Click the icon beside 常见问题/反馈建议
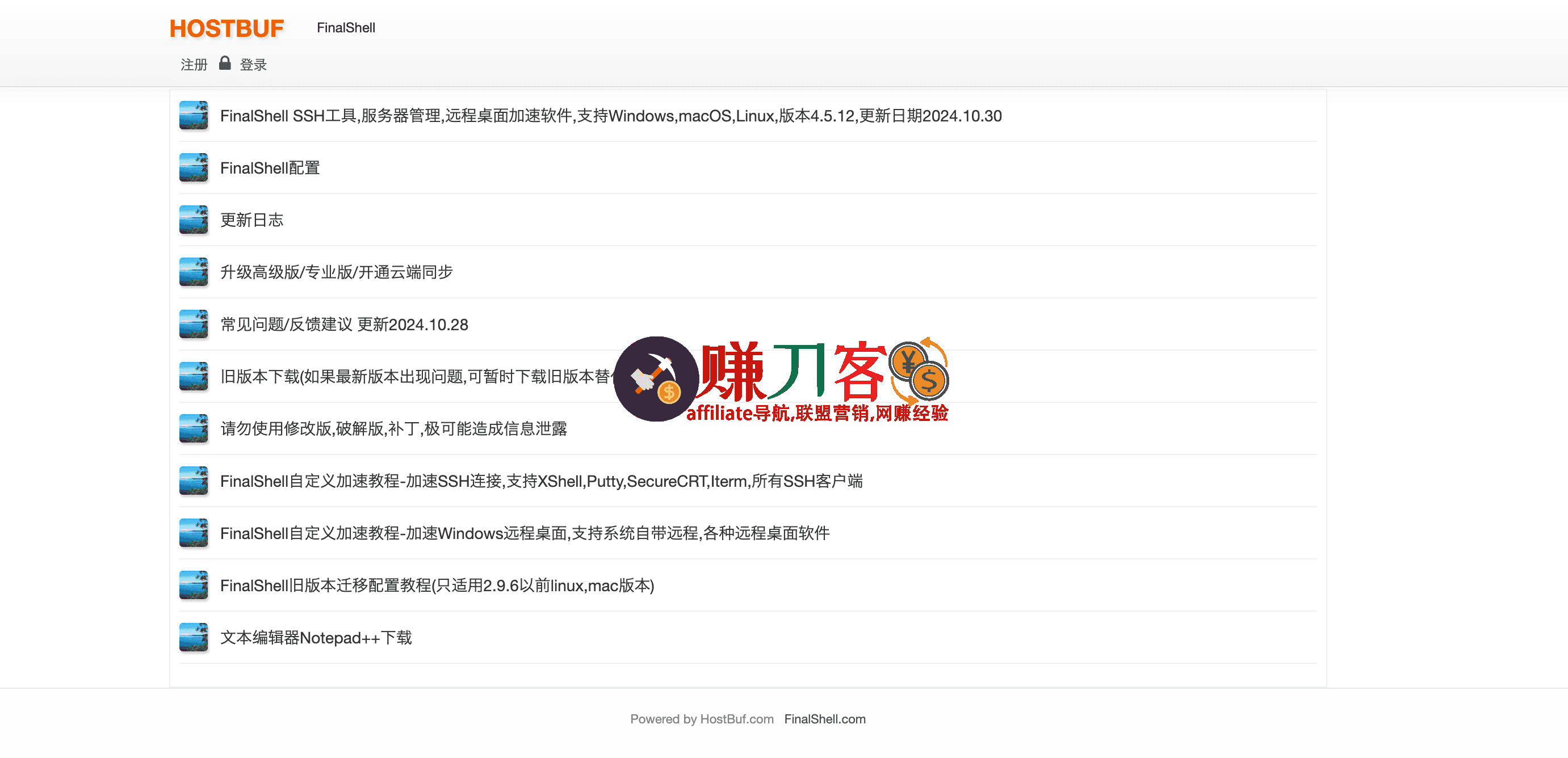 click(194, 324)
